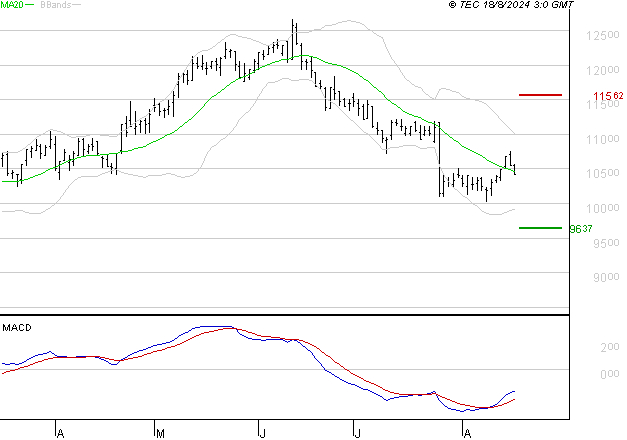Click the M month axis marker

pyautogui.click(x=160, y=433)
